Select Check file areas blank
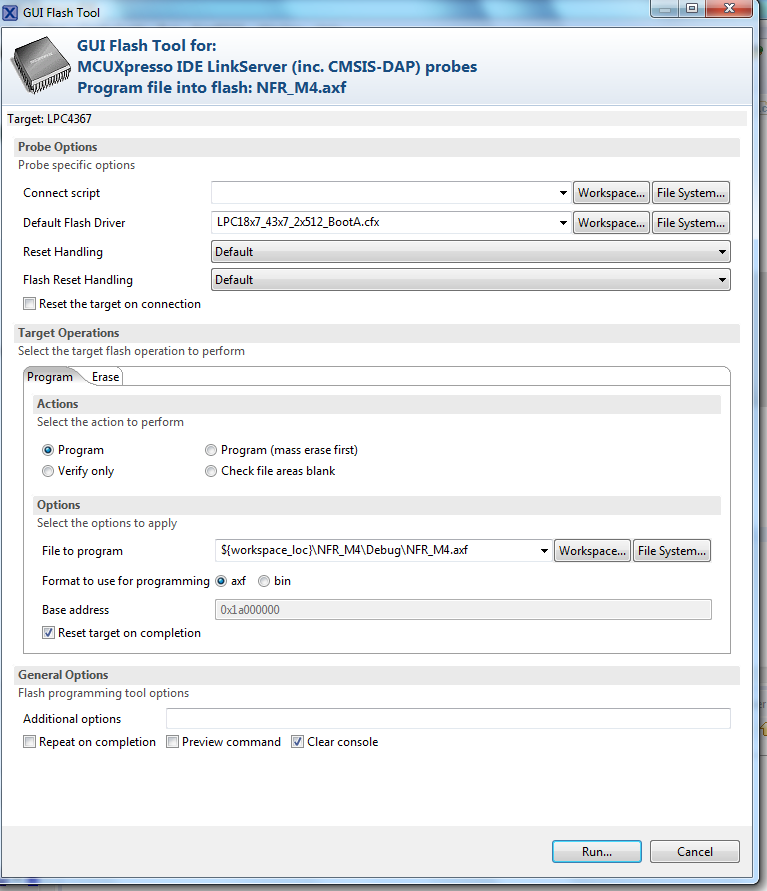Viewport: 767px width, 891px height. pyautogui.click(x=211, y=471)
